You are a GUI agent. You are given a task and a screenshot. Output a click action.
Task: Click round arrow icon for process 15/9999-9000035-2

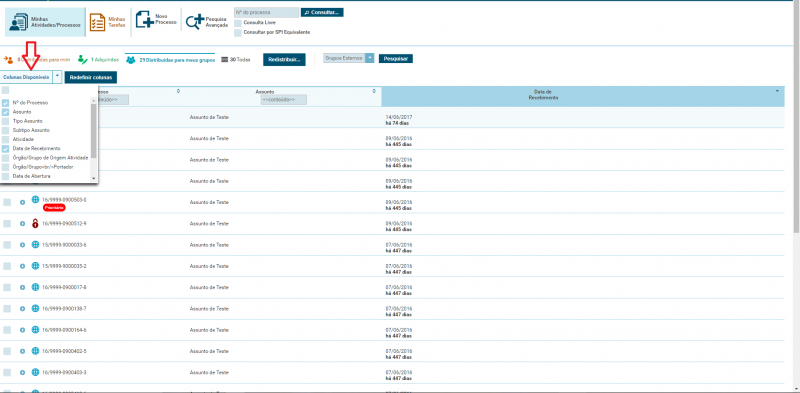pyautogui.click(x=22, y=266)
